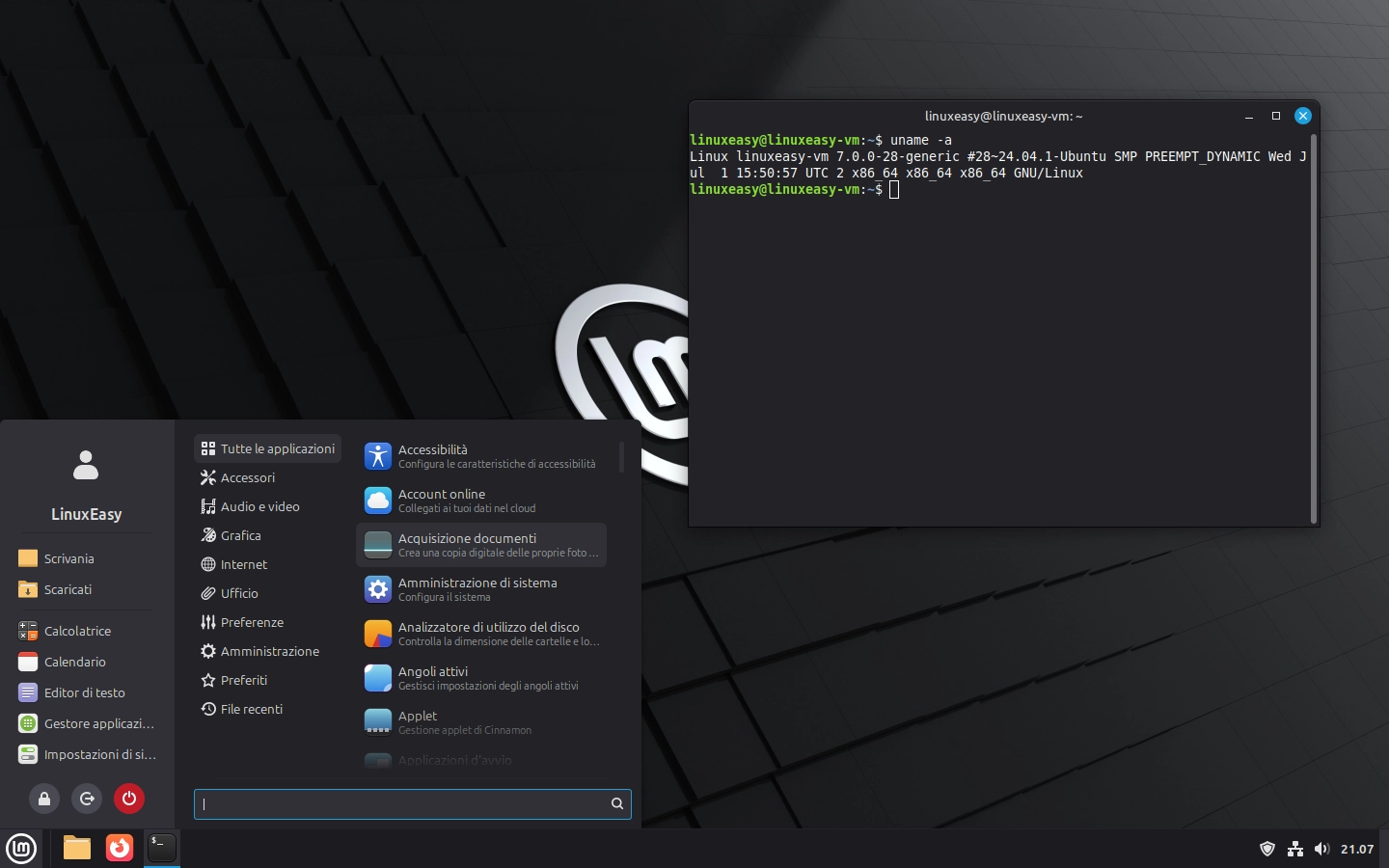Screen dimensions: 1389x868
Task: Select the Audio e video category
Action: [268, 506]
